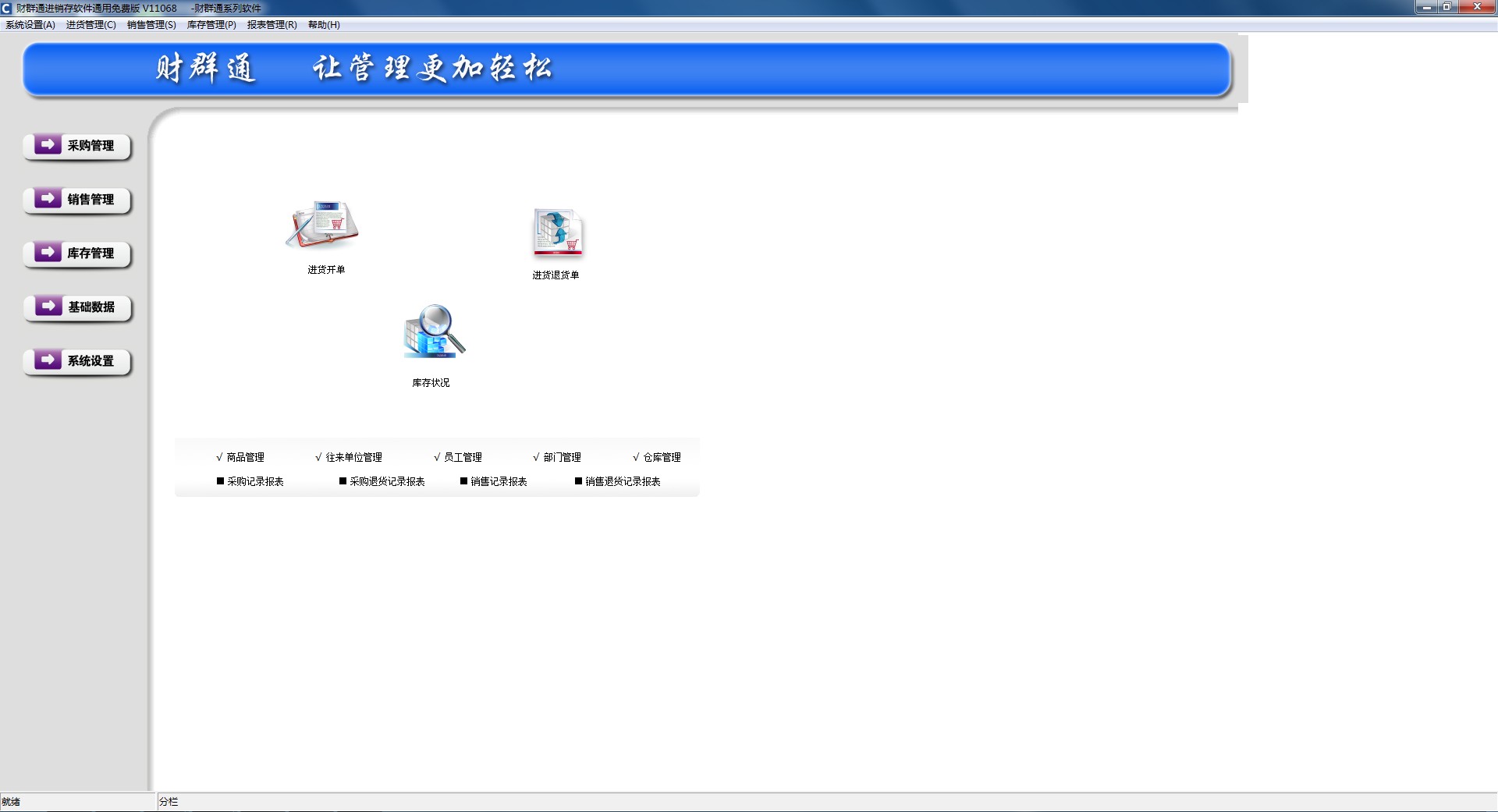Click the purple arrow icon beside 库存管理
This screenshot has height=812, width=1498.
point(48,252)
